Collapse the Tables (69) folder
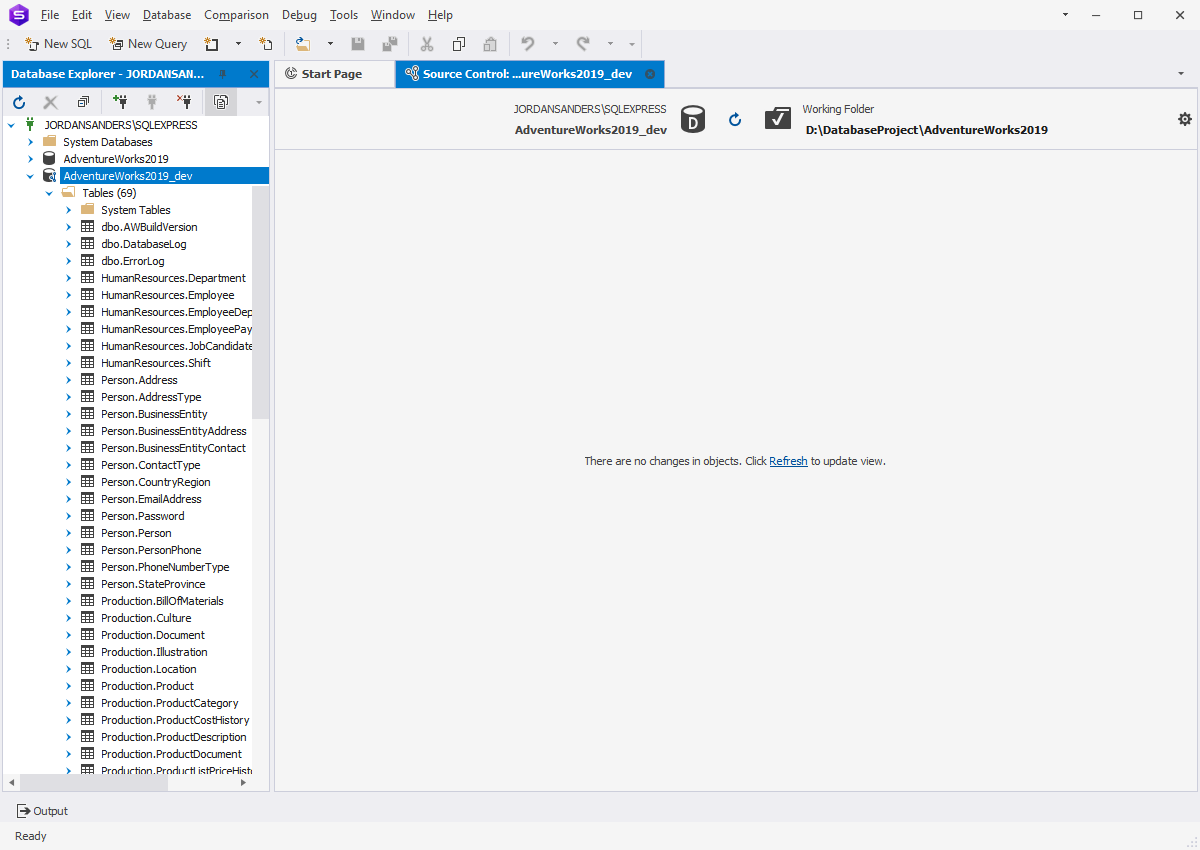Viewport: 1200px width, 850px height. pyautogui.click(x=49, y=193)
